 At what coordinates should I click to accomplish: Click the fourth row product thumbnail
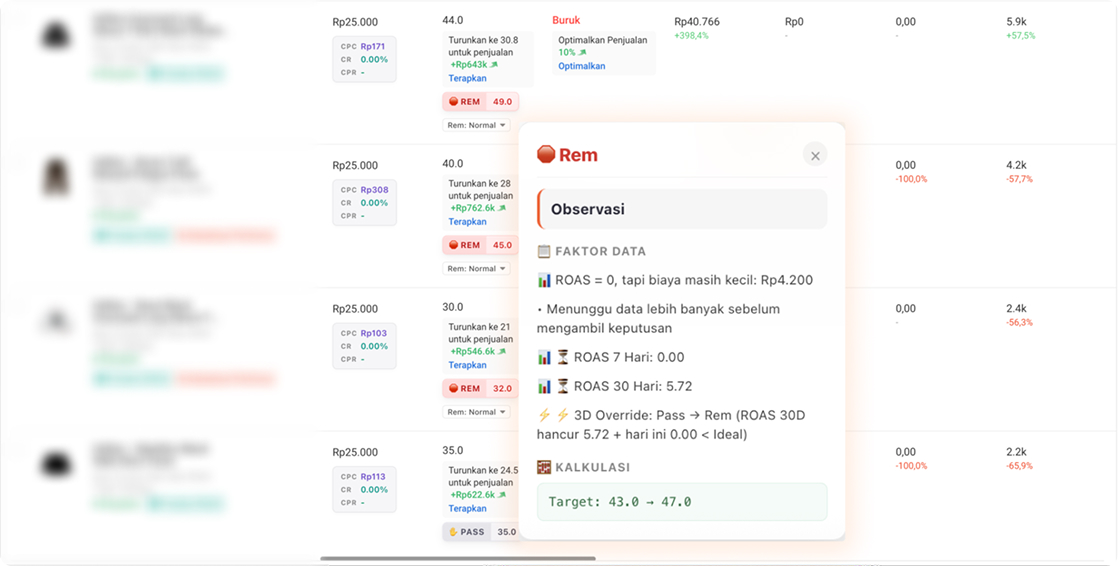[56, 464]
